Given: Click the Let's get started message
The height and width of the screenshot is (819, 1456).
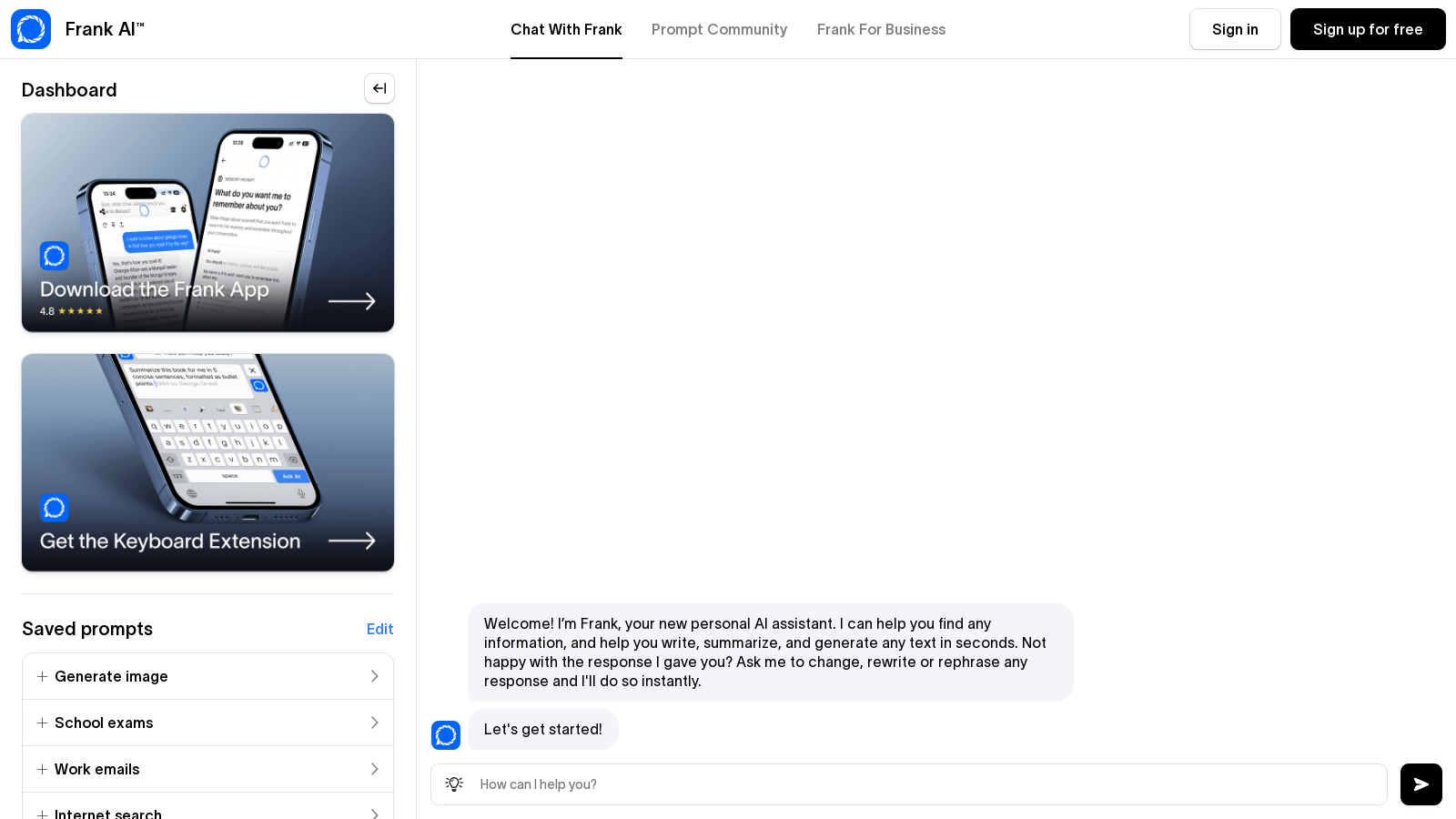Looking at the screenshot, I should (x=543, y=729).
